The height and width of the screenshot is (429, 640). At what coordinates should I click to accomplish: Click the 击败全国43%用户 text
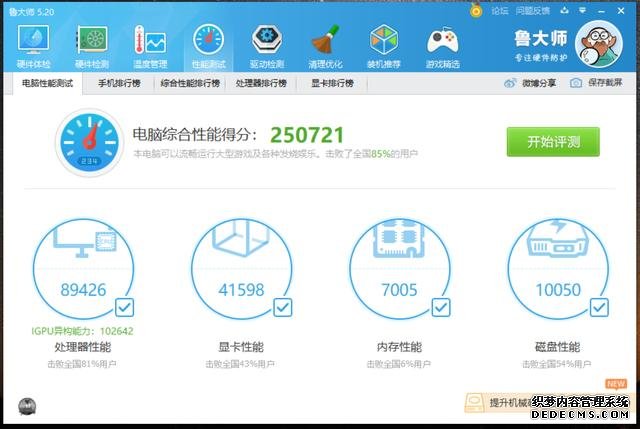(x=240, y=364)
